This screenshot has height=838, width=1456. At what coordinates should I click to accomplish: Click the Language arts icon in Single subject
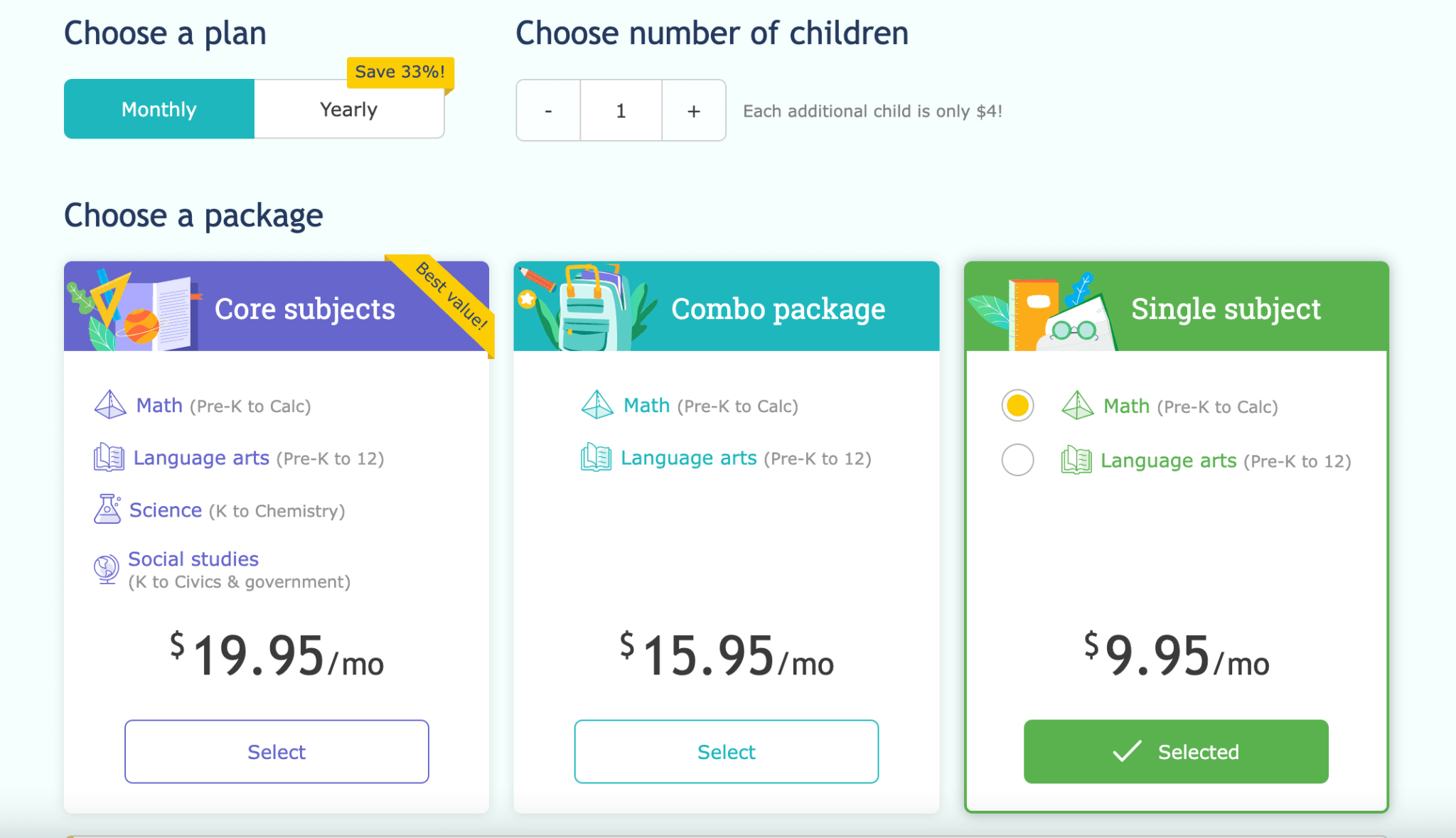click(1077, 459)
